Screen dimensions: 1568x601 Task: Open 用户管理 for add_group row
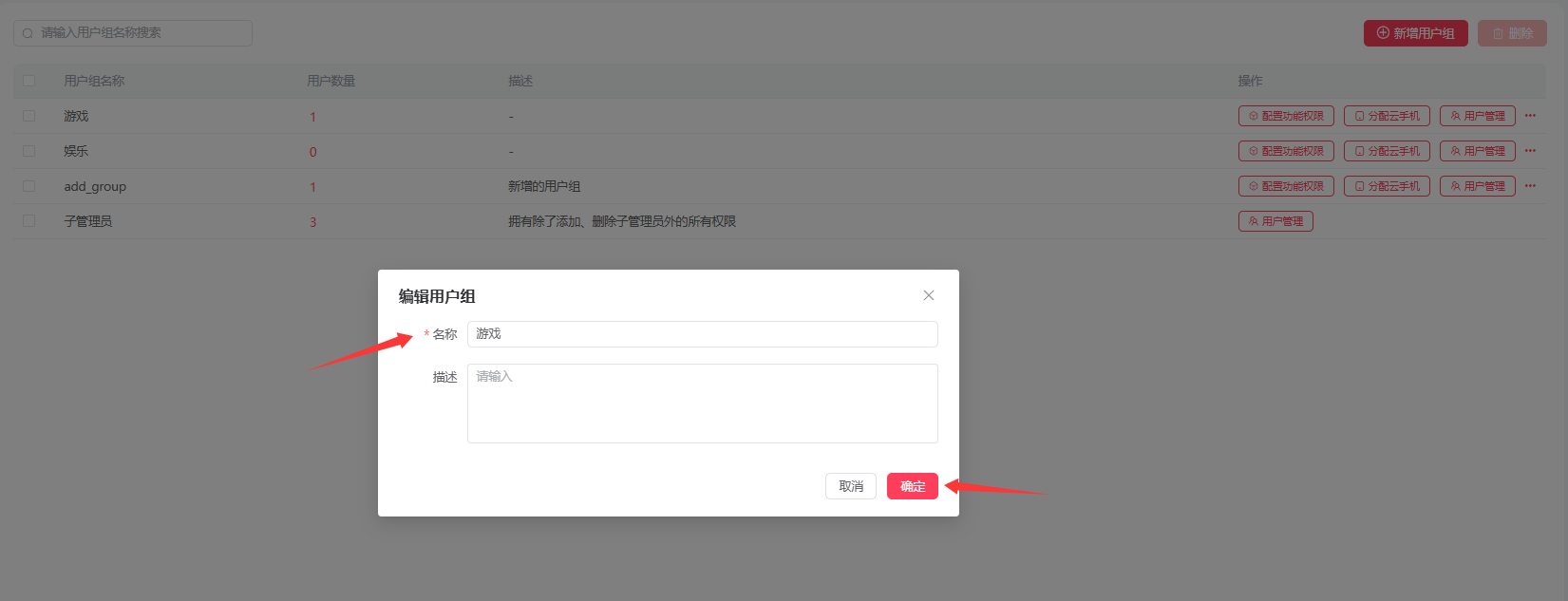pos(1477,186)
